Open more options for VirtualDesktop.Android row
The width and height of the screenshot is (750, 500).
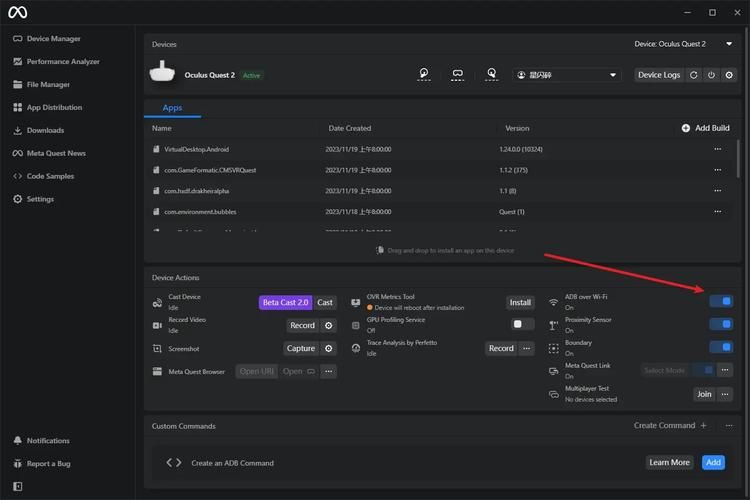[x=717, y=149]
